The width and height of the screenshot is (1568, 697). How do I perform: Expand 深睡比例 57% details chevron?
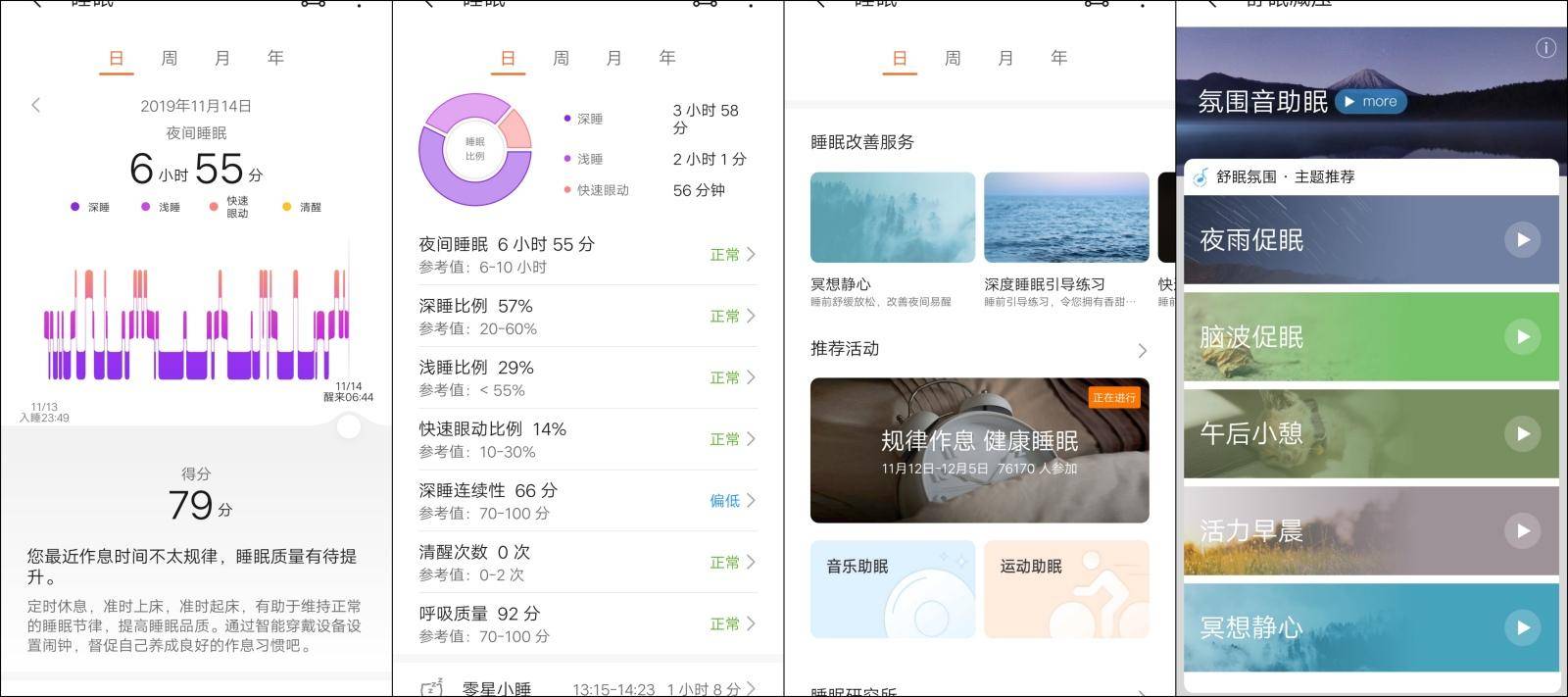(751, 316)
